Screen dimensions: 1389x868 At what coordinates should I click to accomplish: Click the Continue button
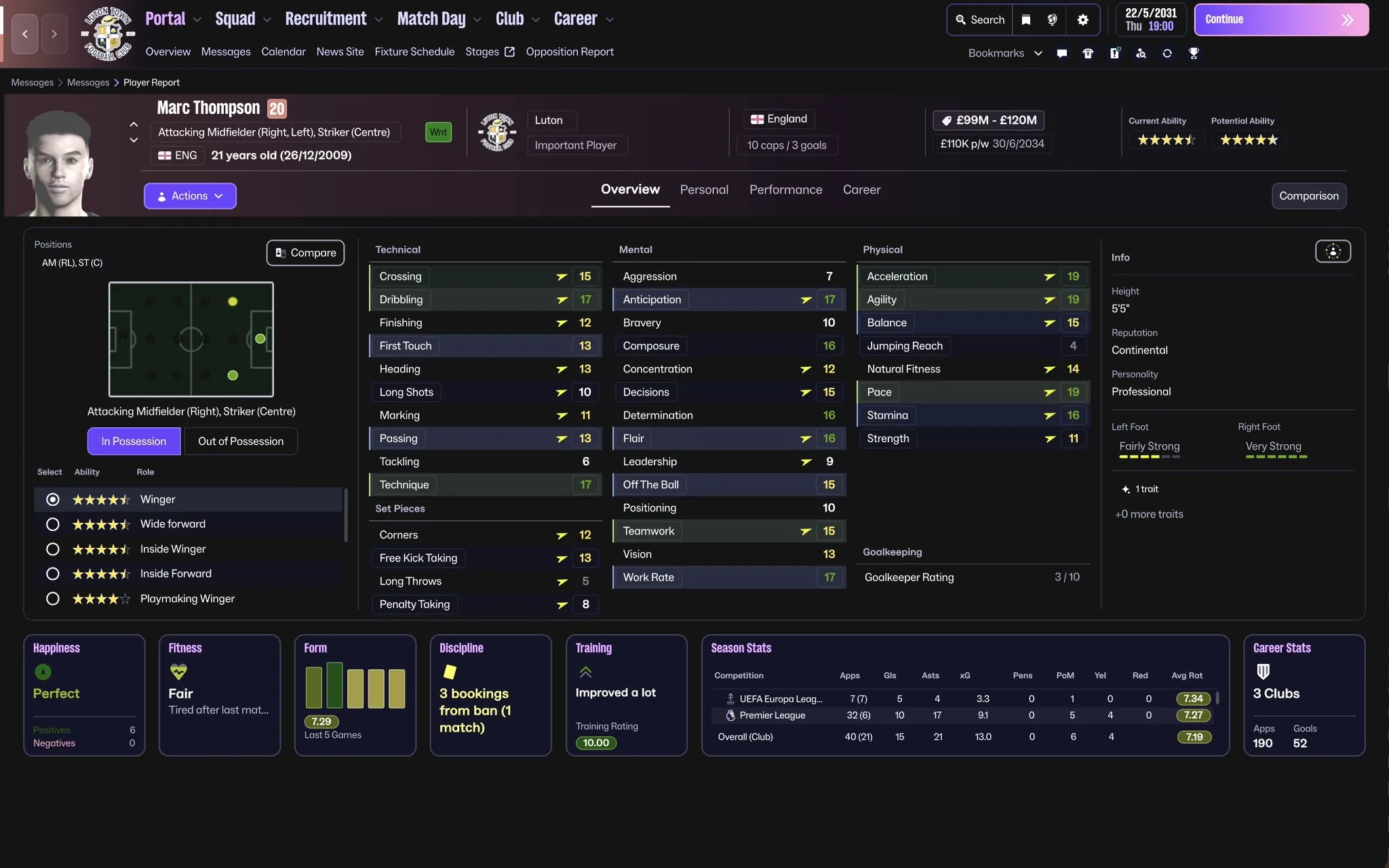[x=1281, y=20]
